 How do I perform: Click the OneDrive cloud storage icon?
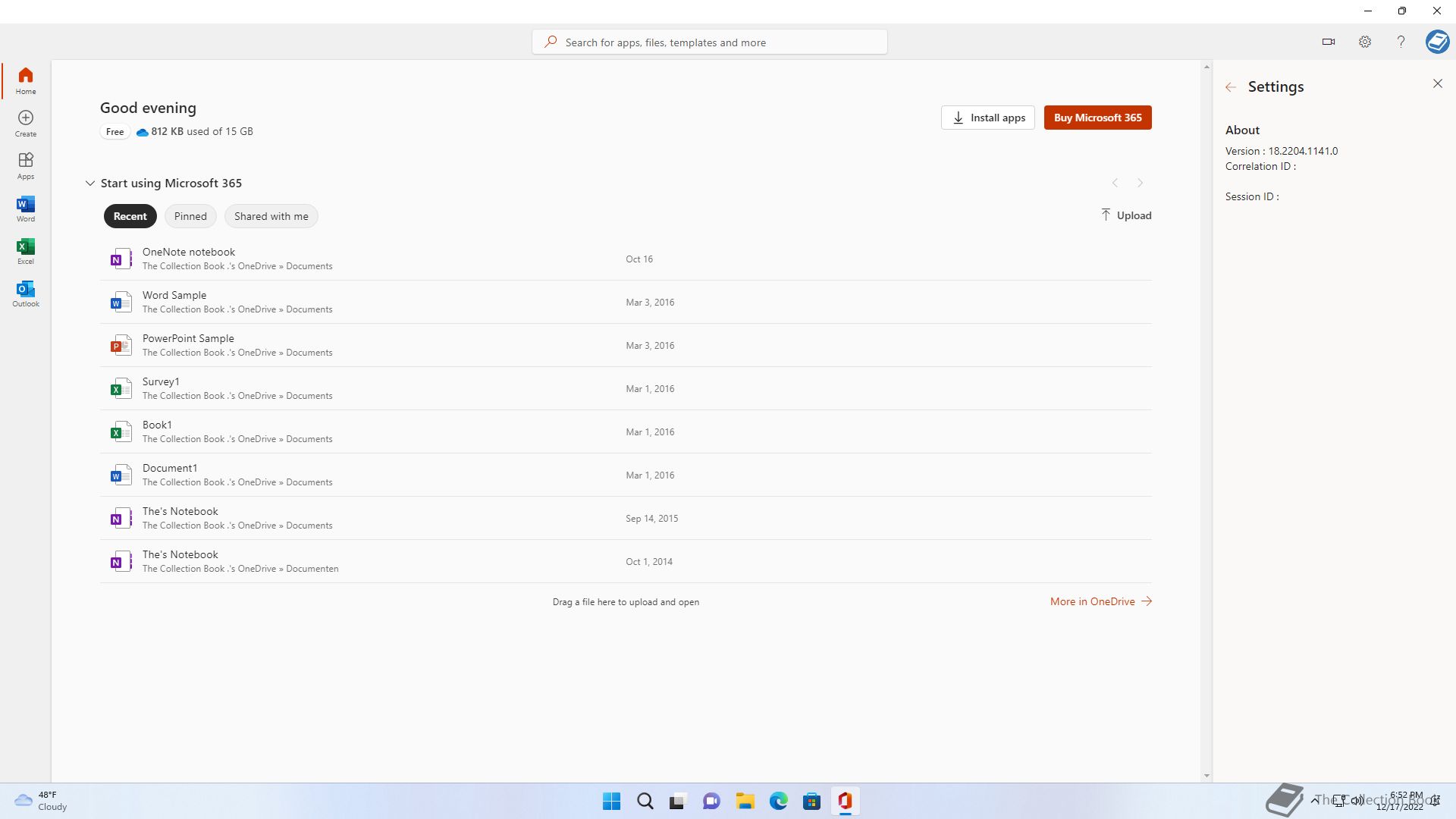142,132
